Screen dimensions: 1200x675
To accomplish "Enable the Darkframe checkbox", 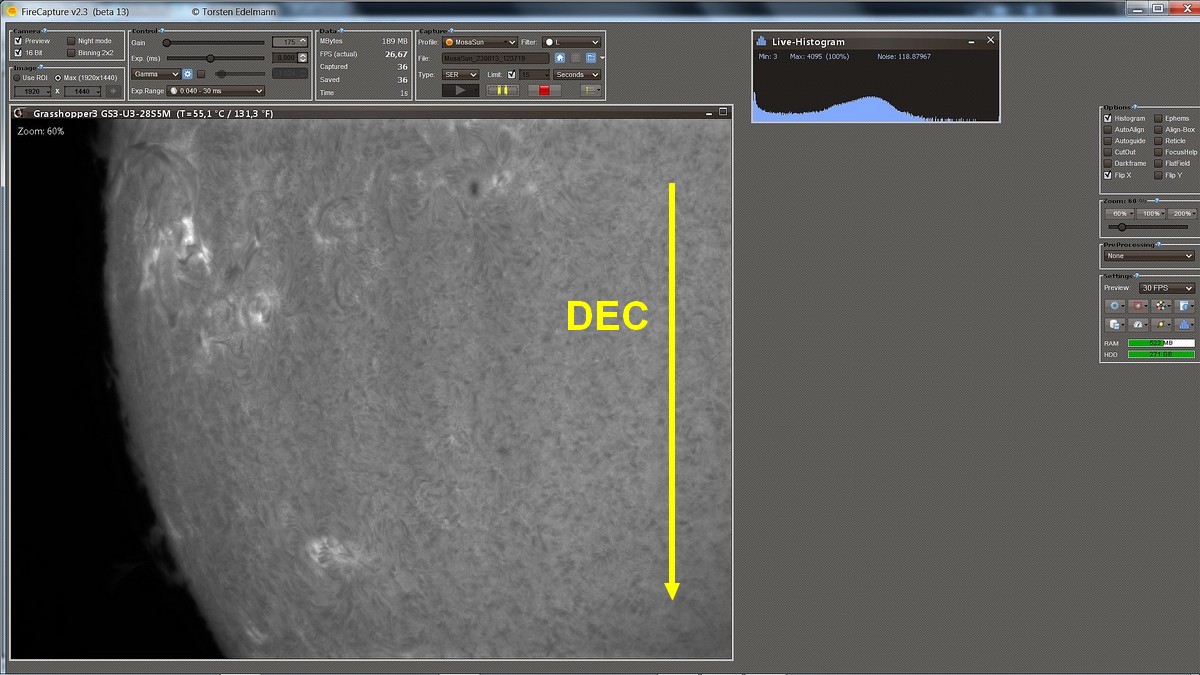I will click(x=1108, y=163).
